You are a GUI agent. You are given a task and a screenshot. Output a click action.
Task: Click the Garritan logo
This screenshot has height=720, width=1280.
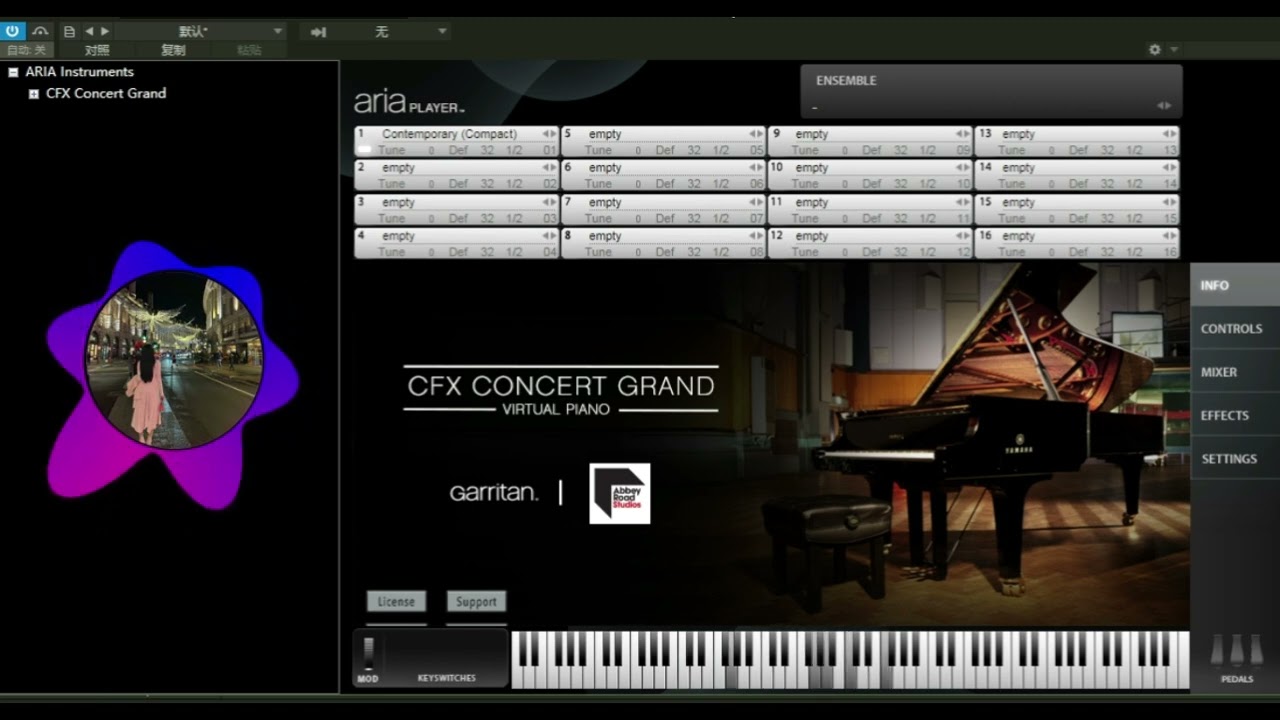494,492
